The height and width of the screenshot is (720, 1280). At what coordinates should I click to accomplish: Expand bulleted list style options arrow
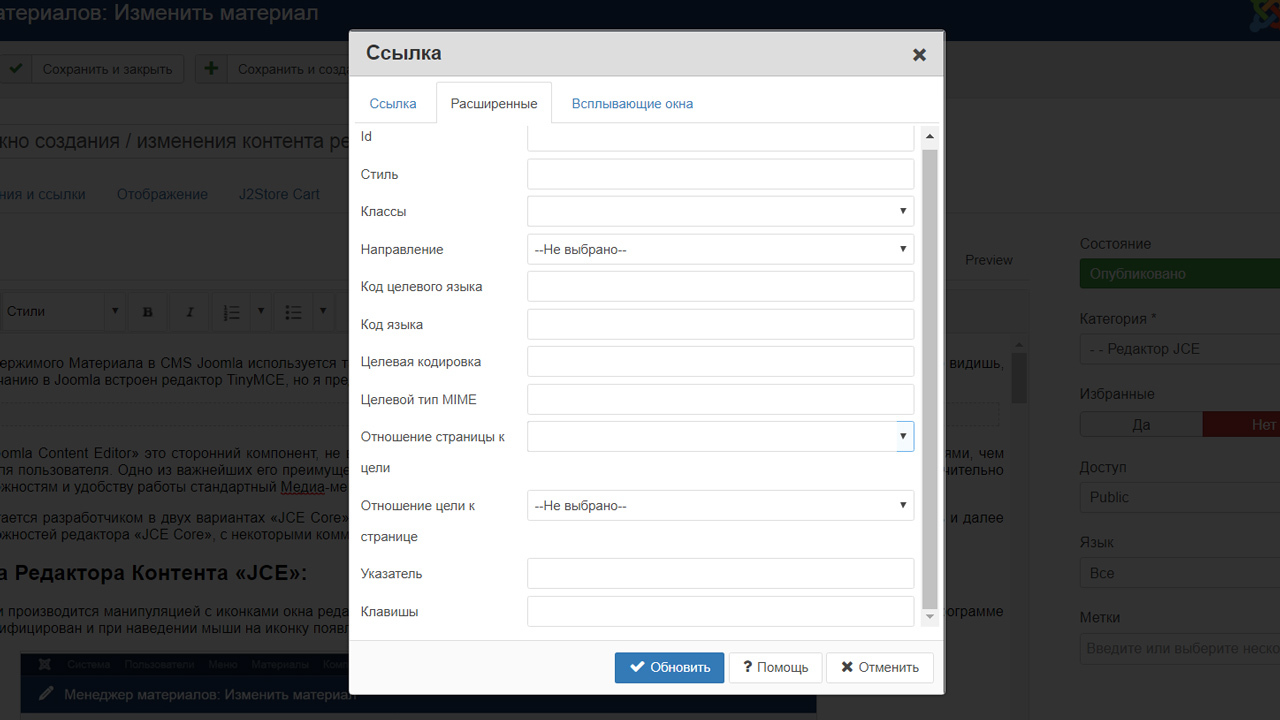pos(323,312)
